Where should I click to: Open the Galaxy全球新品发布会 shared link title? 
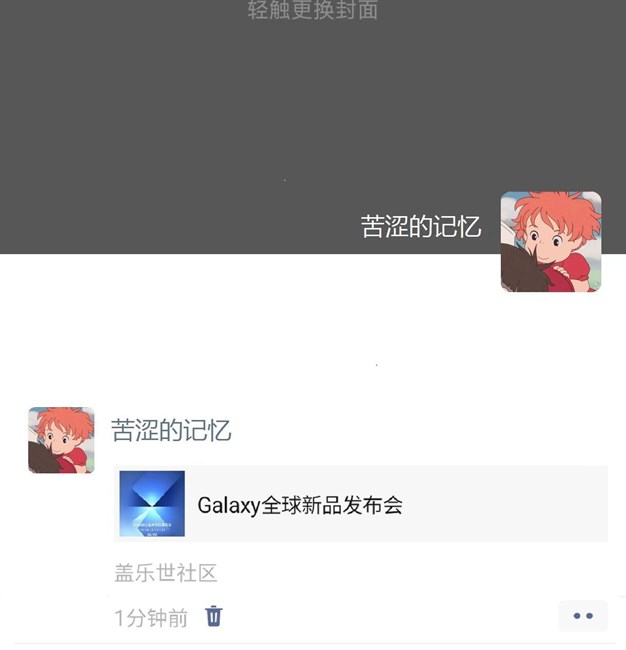point(300,505)
